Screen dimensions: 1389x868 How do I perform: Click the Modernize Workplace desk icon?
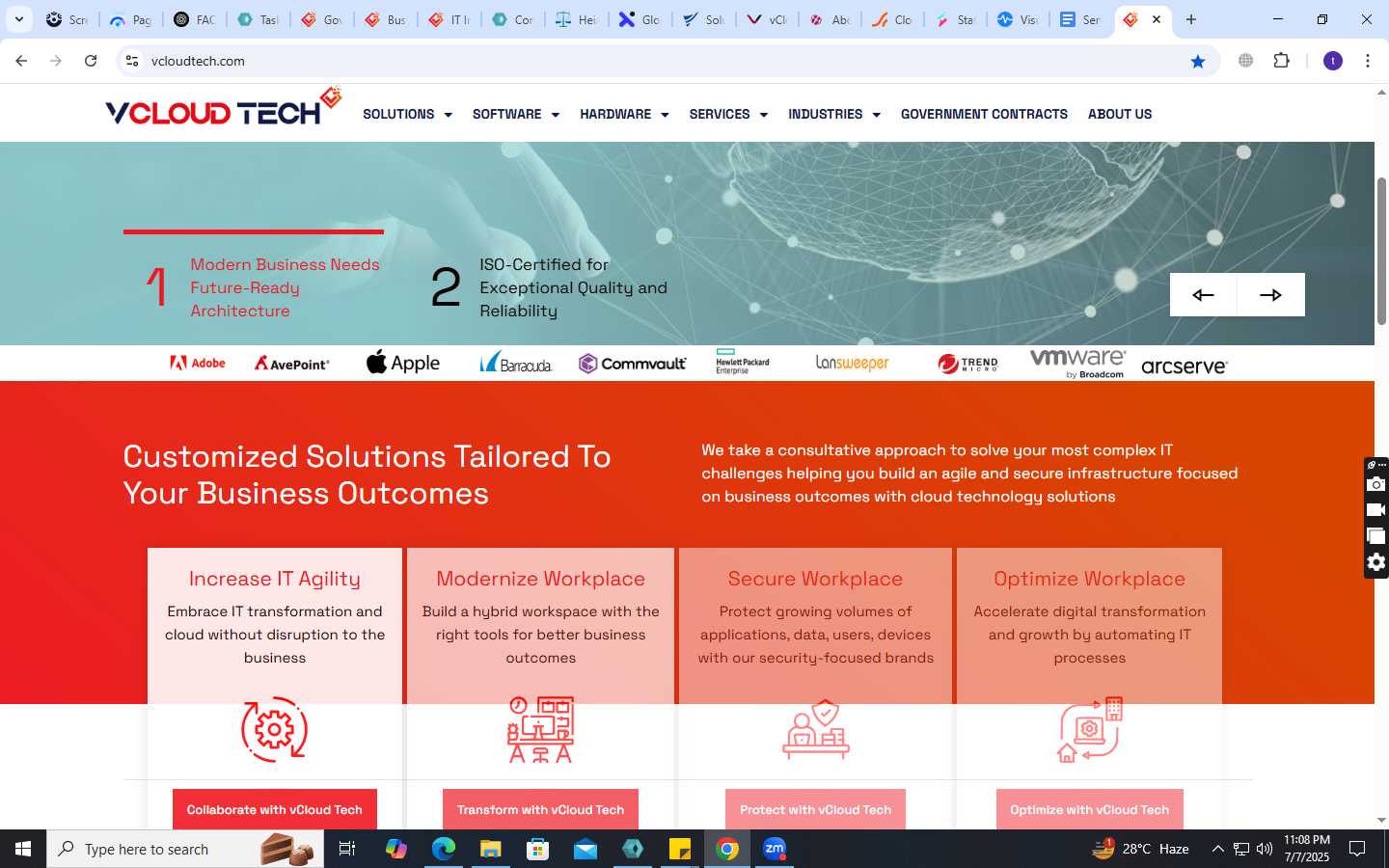[540, 730]
